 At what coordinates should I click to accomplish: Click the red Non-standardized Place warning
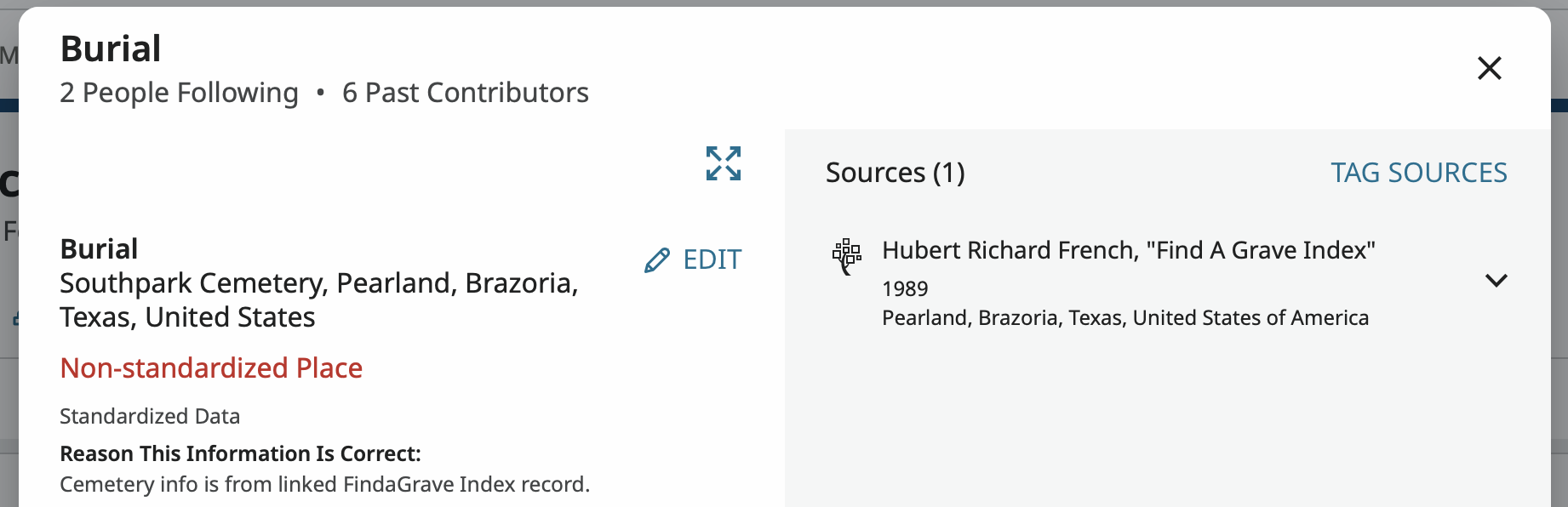(x=211, y=367)
